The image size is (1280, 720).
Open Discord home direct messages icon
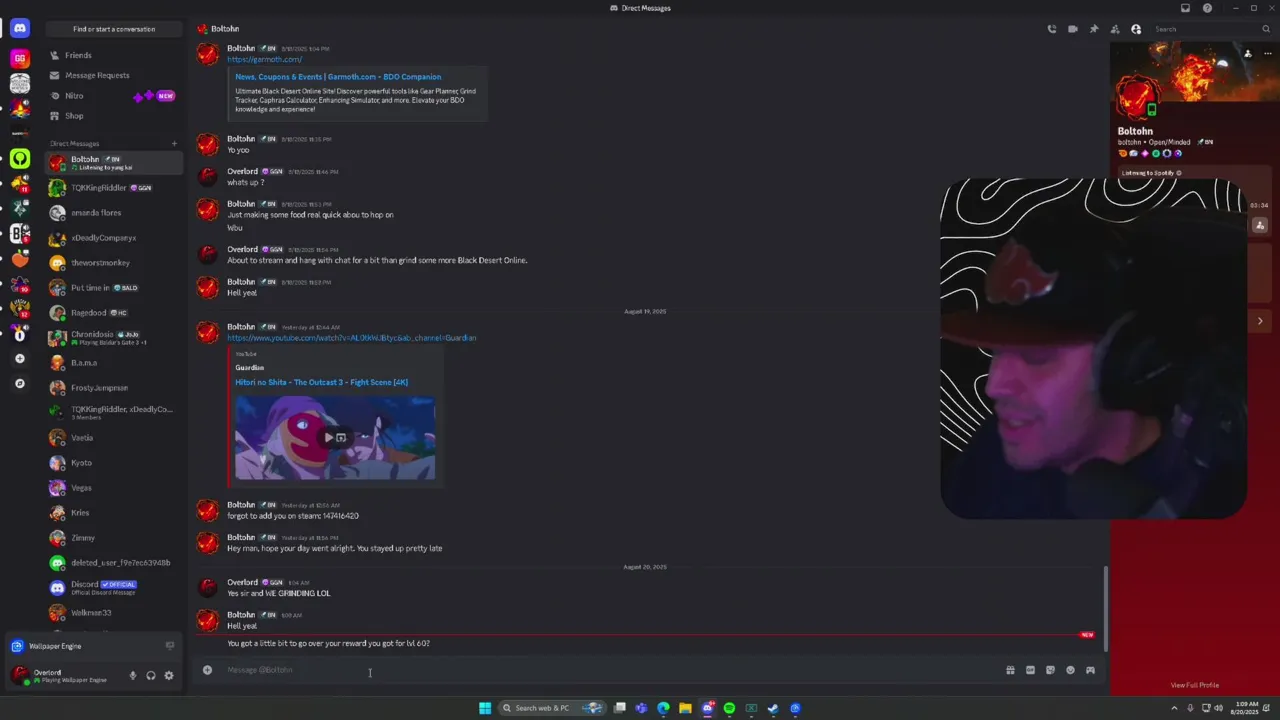[x=19, y=29]
